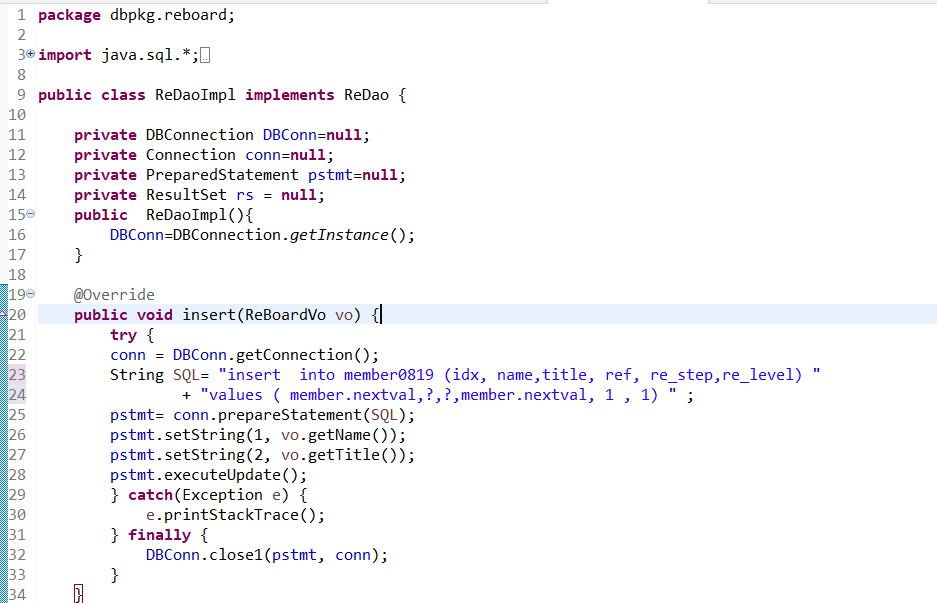Click the @Override annotation
The width and height of the screenshot is (937, 603).
click(x=114, y=295)
